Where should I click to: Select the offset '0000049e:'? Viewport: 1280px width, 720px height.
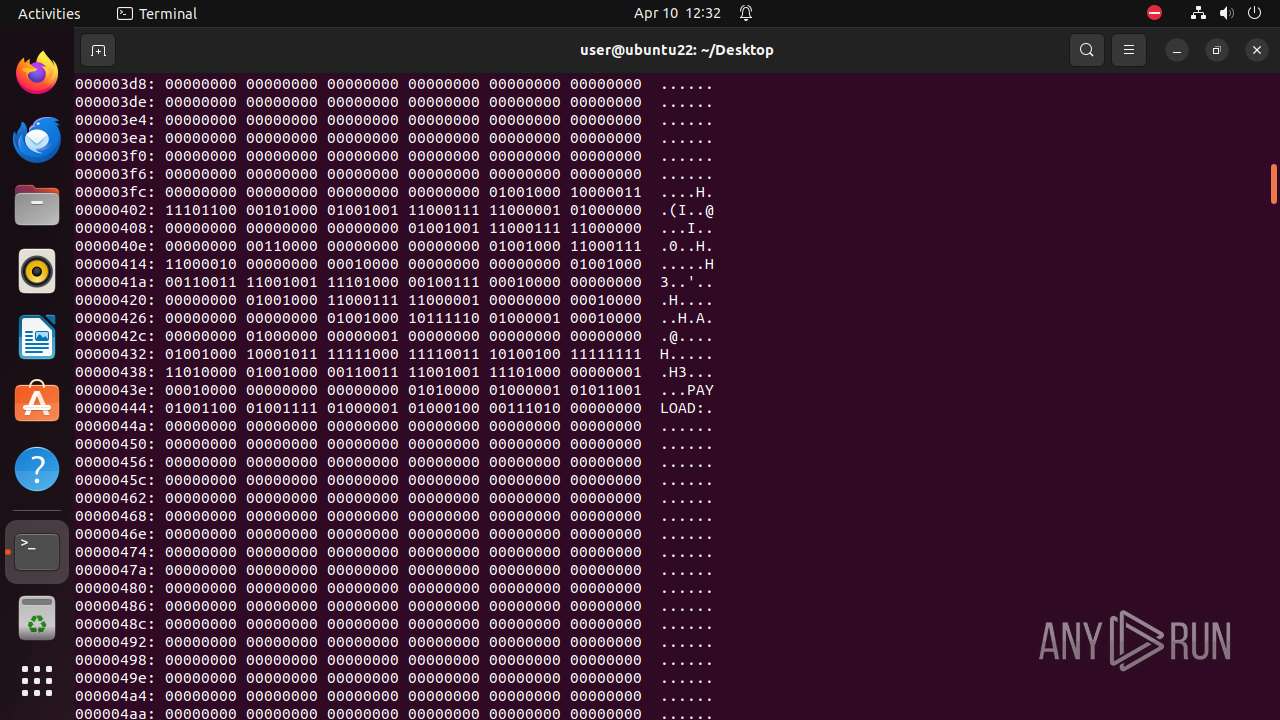pos(115,678)
